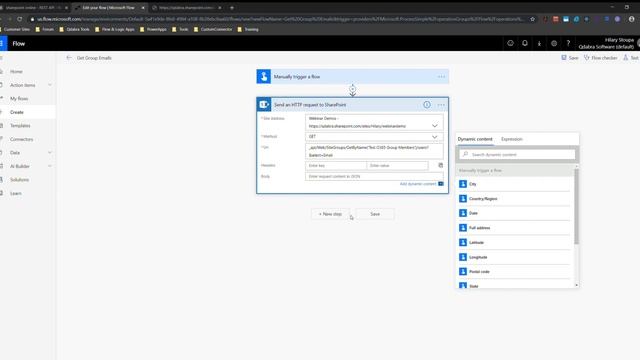Click the Headers Enter key field
Viewport: 640px width, 360px height.
336,165
